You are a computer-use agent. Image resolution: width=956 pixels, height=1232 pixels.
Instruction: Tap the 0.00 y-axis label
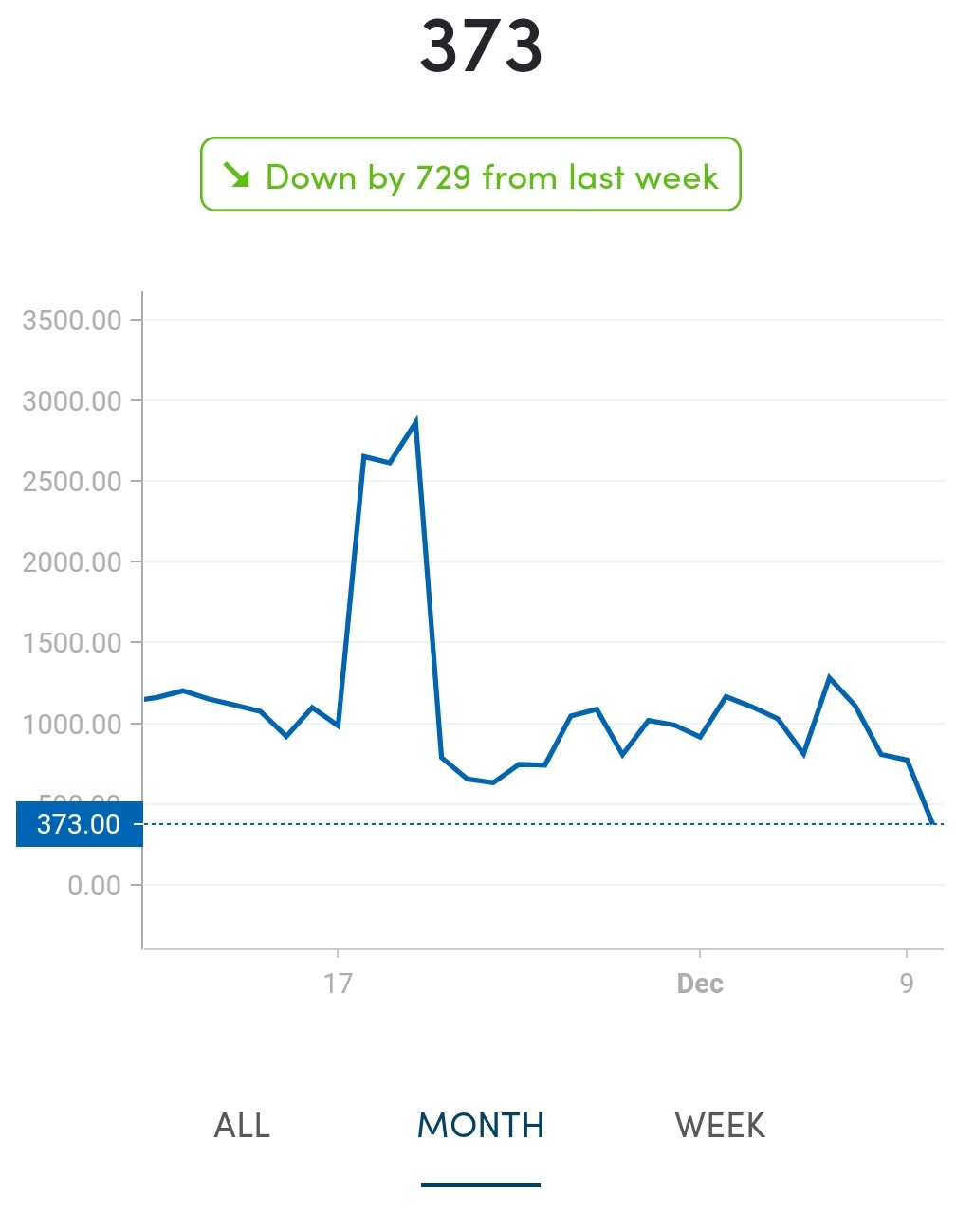[x=94, y=886]
